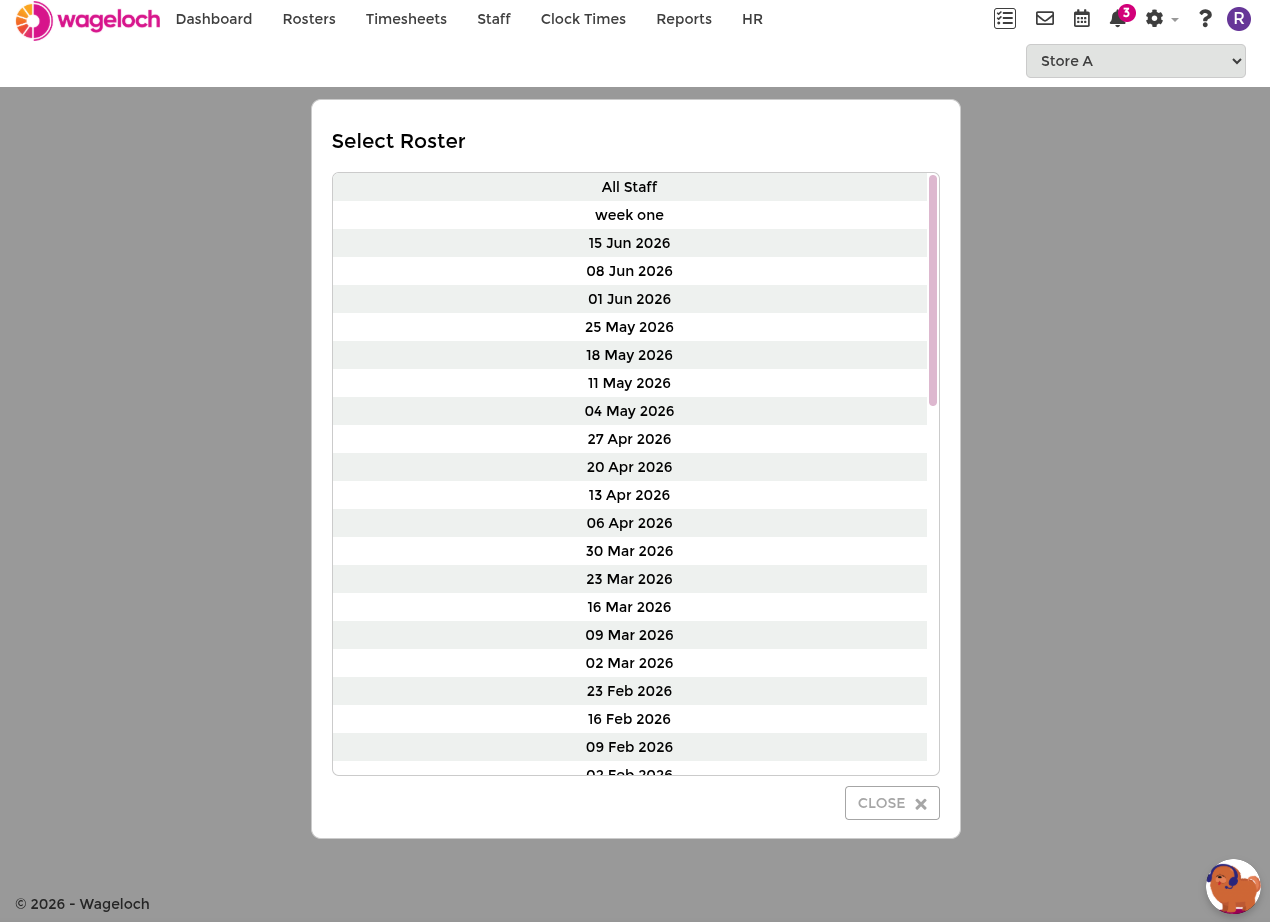The height and width of the screenshot is (922, 1270).
Task: Choose the 25 May 2026 roster
Action: click(x=630, y=327)
